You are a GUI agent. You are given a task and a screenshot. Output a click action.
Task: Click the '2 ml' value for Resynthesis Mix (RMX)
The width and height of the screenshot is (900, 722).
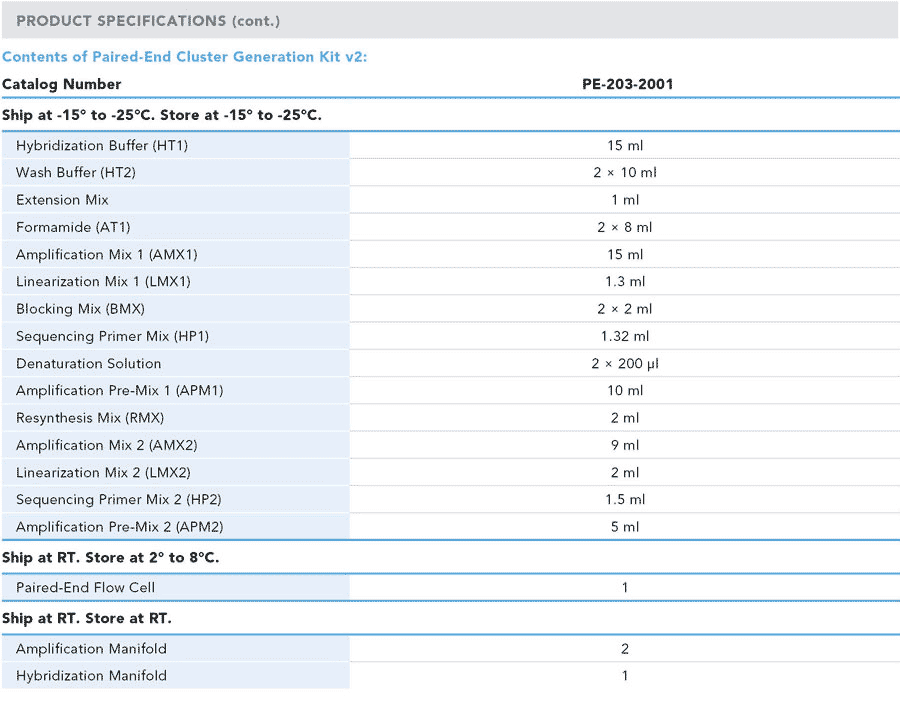(x=625, y=418)
